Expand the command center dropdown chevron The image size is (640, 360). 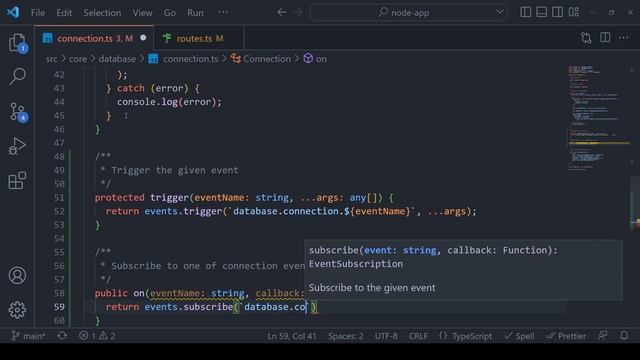click(x=500, y=12)
